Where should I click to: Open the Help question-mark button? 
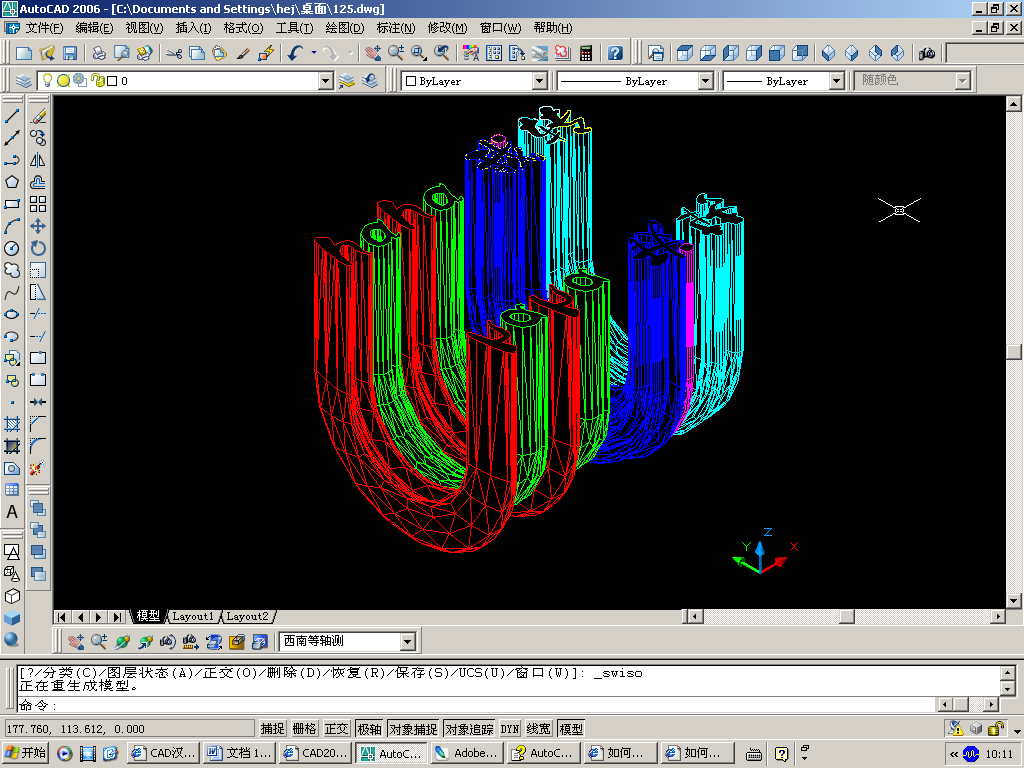[615, 54]
